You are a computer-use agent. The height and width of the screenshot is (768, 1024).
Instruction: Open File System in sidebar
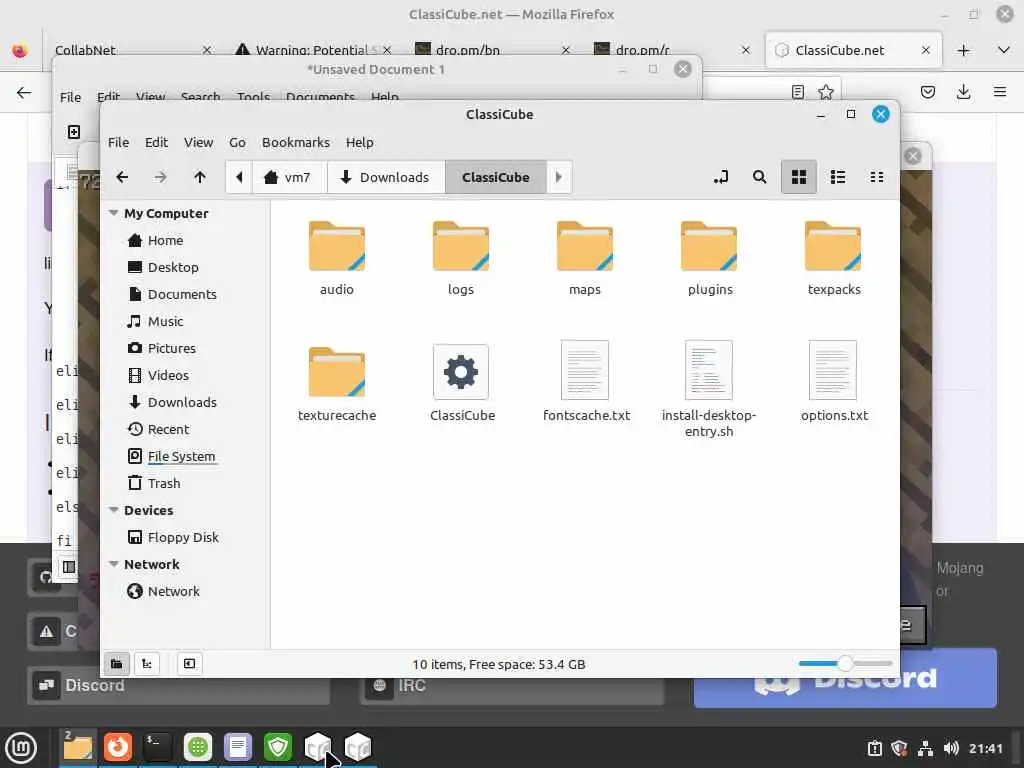click(x=181, y=456)
